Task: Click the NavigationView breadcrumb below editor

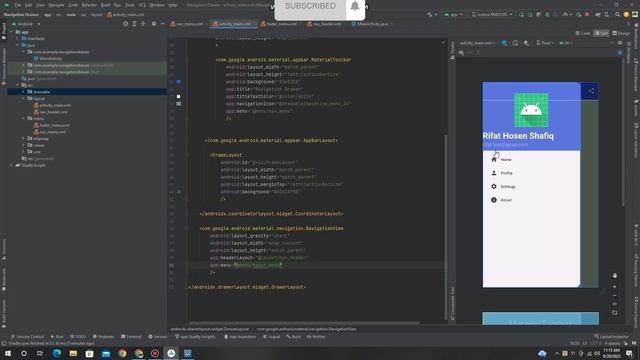Action: coord(307,329)
